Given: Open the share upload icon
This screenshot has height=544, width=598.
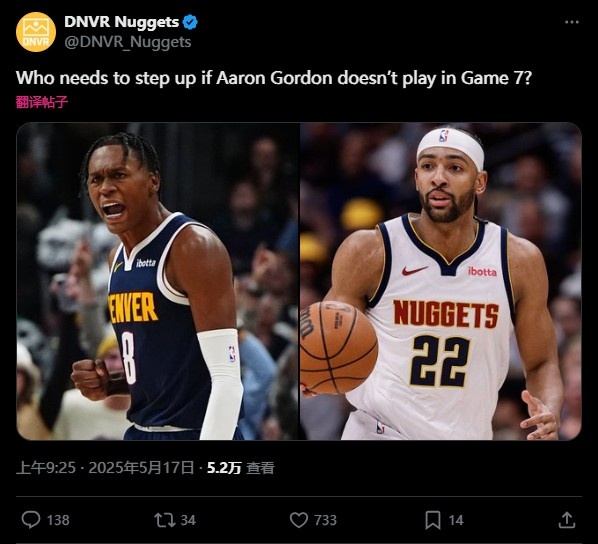Looking at the screenshot, I should (x=567, y=520).
